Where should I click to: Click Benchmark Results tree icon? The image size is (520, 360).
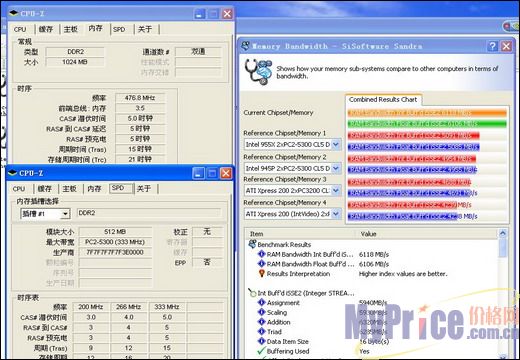pos(252,244)
